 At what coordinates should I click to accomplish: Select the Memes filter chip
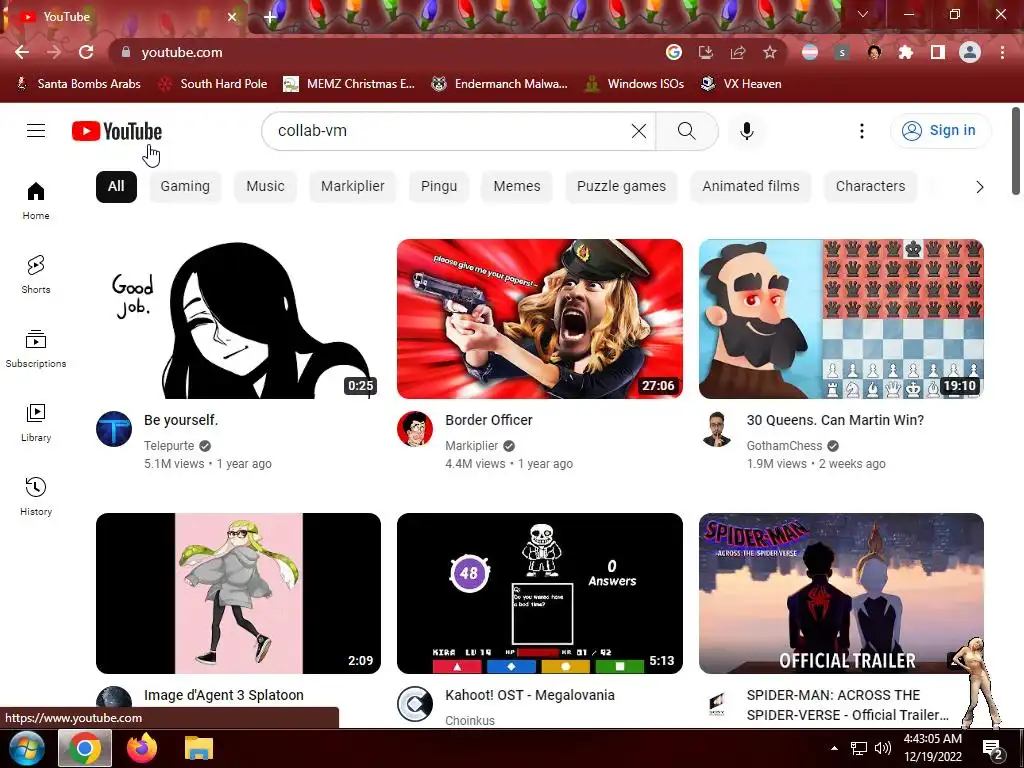(x=517, y=186)
